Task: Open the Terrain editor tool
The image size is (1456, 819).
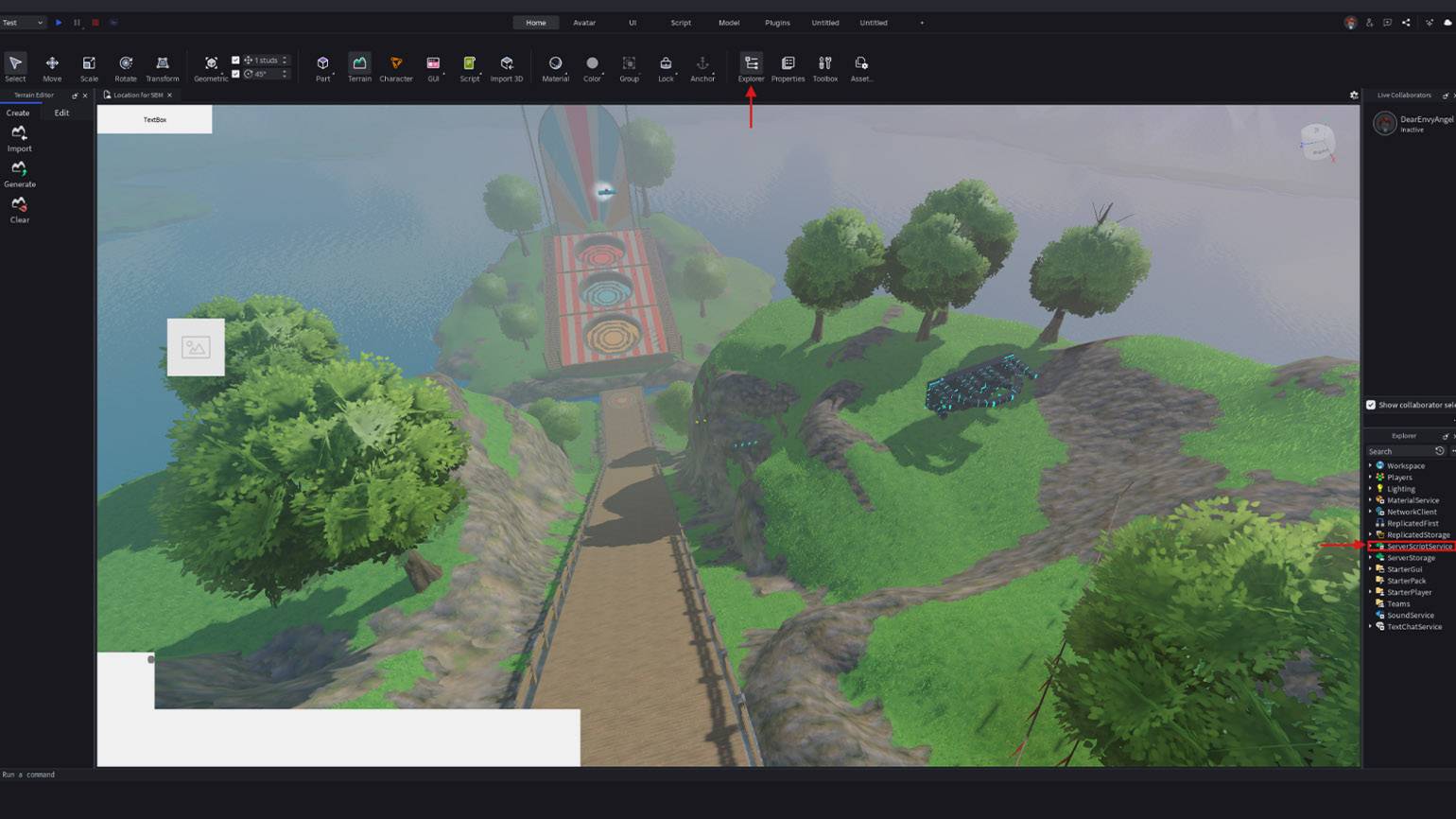Action: (359, 66)
